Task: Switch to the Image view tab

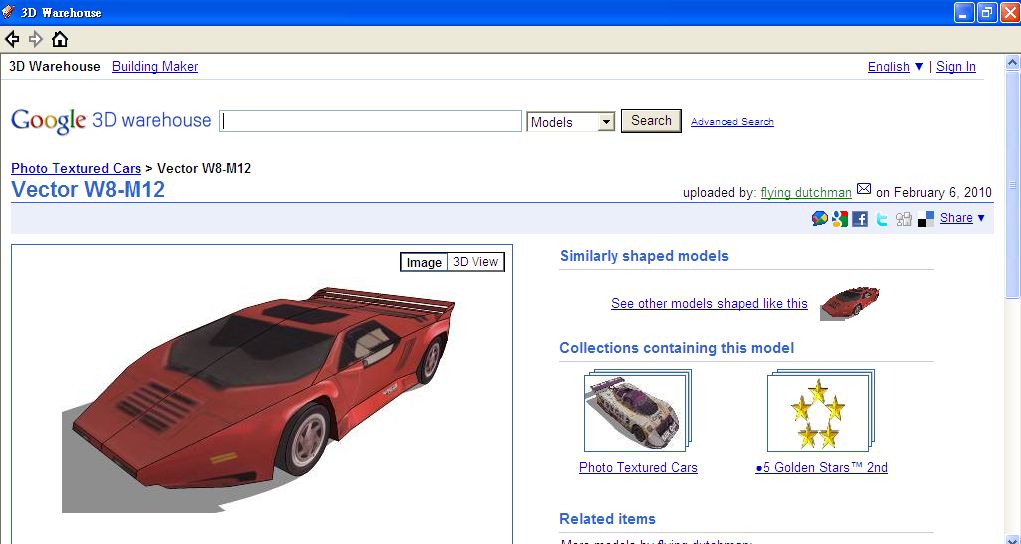Action: [x=424, y=262]
